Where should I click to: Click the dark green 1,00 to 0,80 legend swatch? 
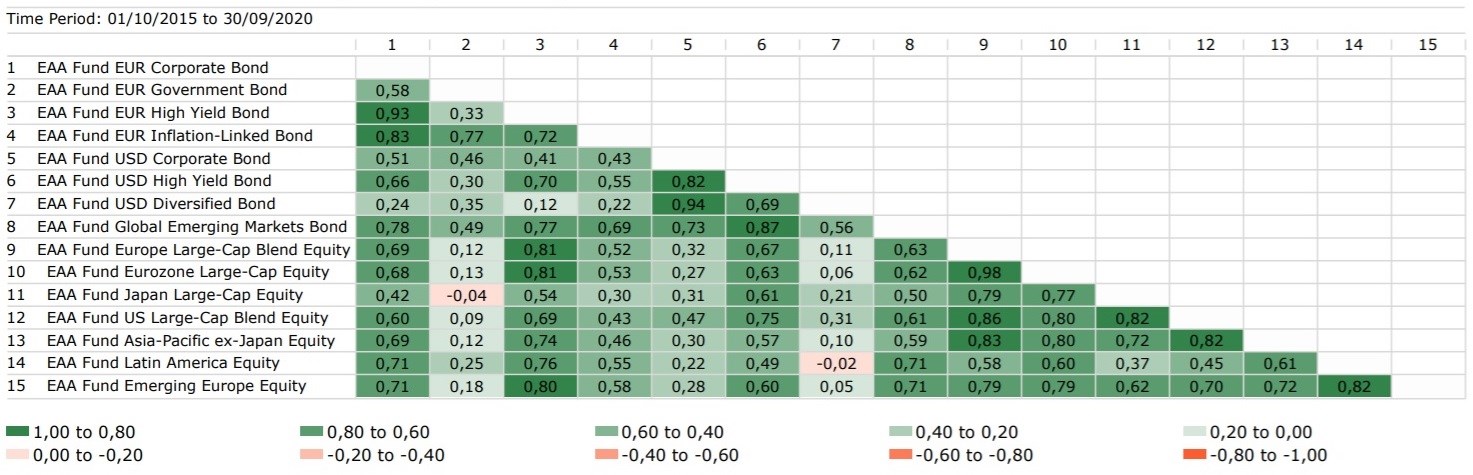[x=18, y=432]
